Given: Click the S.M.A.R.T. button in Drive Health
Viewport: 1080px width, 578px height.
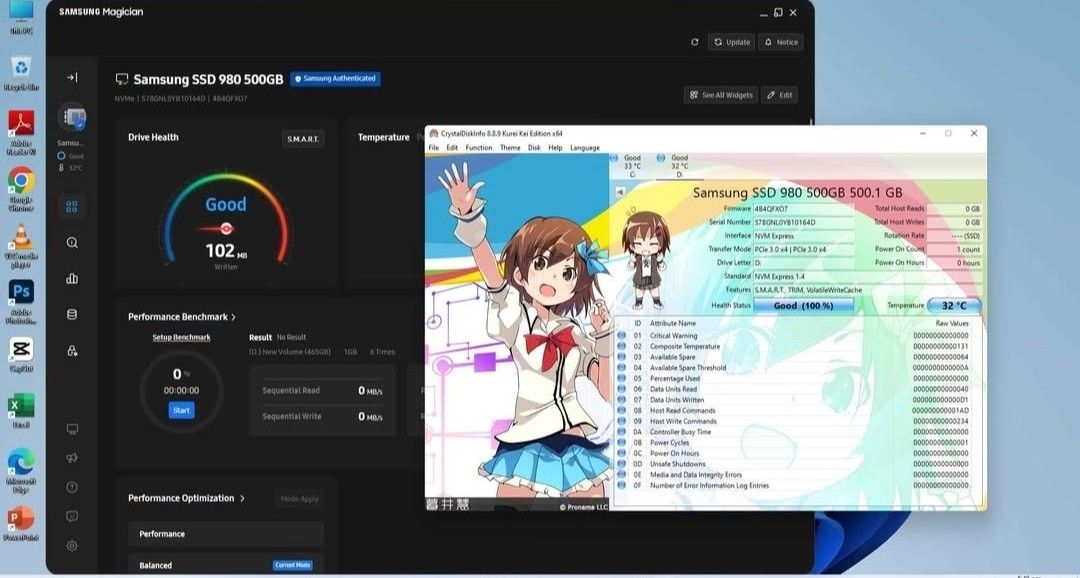Looking at the screenshot, I should [303, 138].
